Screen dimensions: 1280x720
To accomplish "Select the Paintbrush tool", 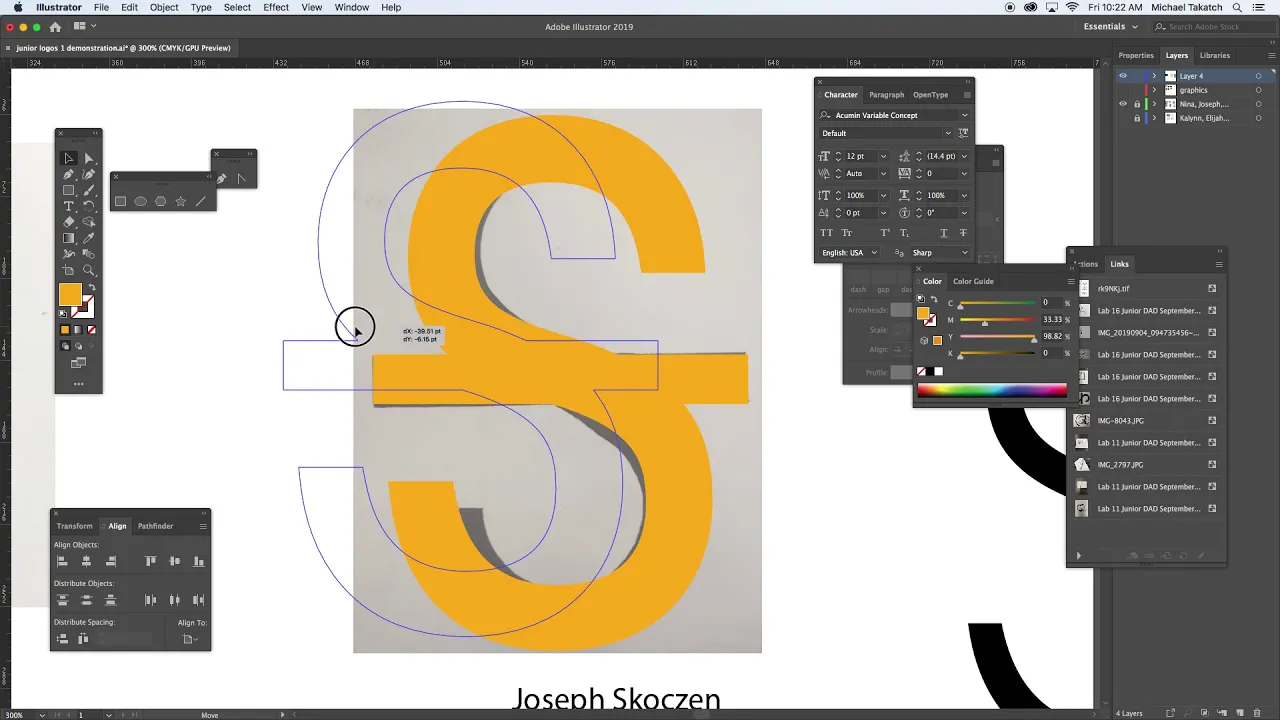I will click(89, 190).
